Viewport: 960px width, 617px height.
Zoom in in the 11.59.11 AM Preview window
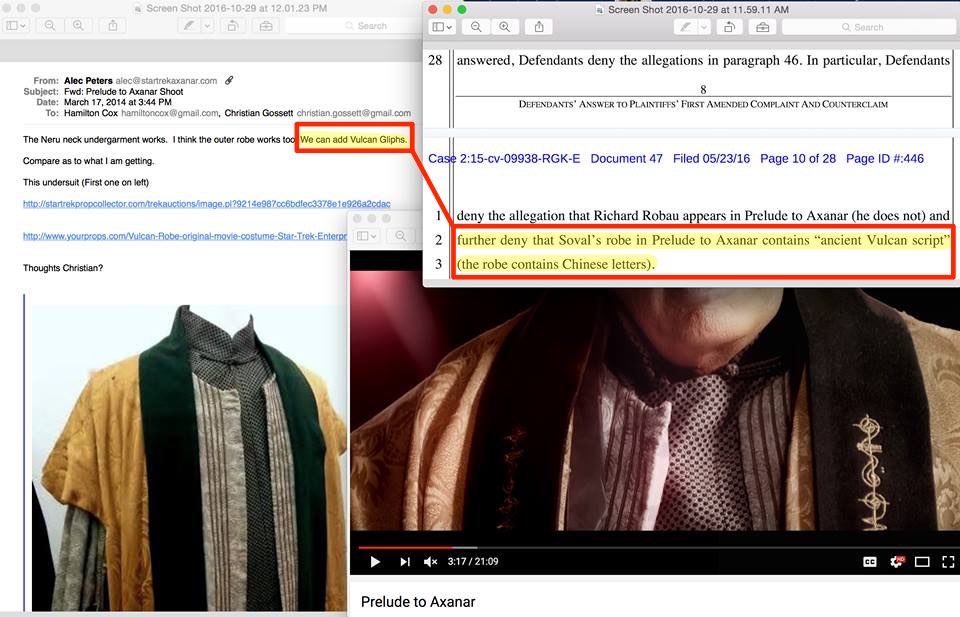pyautogui.click(x=504, y=27)
